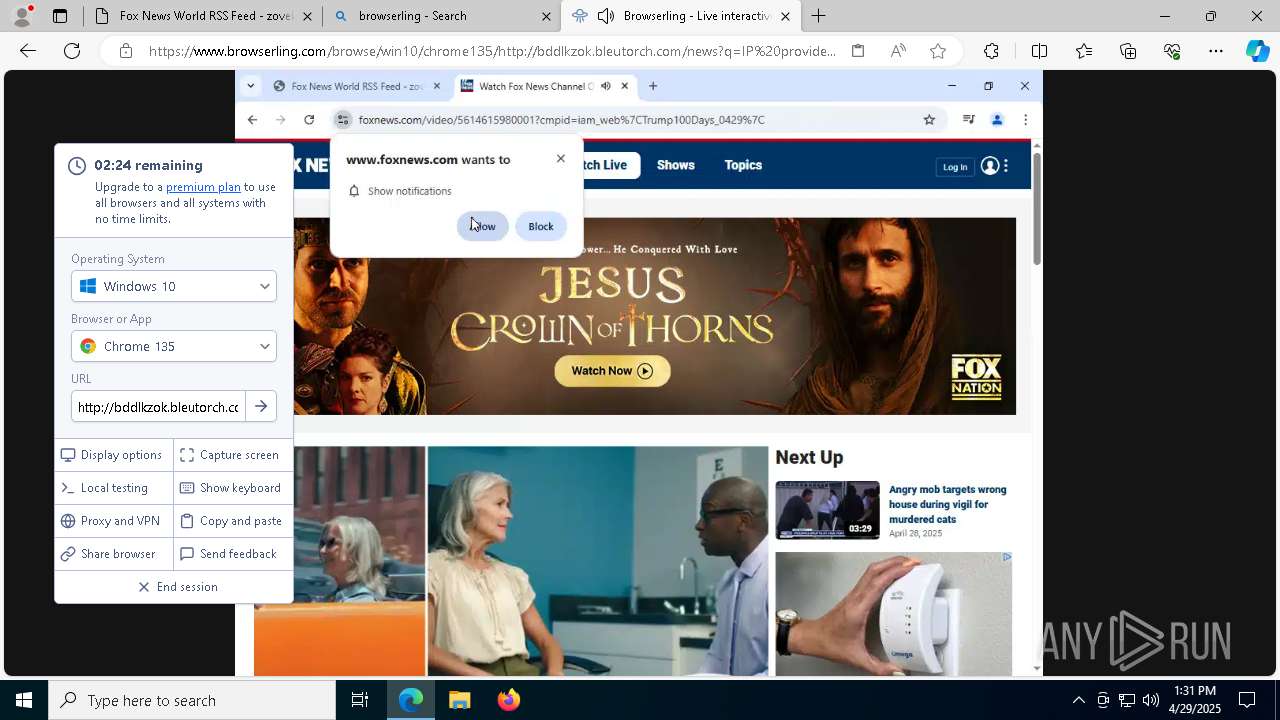Image resolution: width=1280 pixels, height=720 pixels.
Task: Click Watch Now on Jesus banner
Action: coord(612,371)
